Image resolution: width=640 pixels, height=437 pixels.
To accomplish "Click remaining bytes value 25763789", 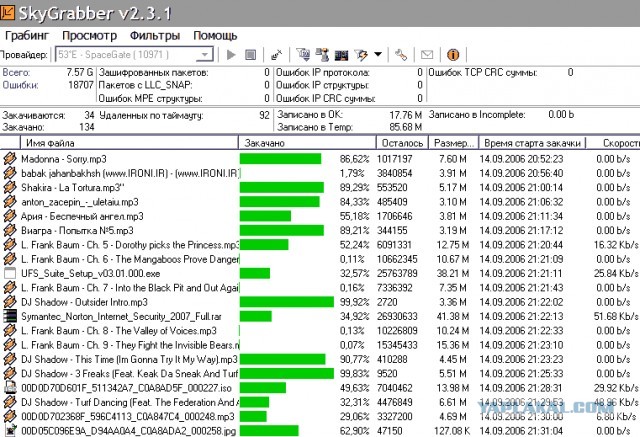I will point(397,273).
